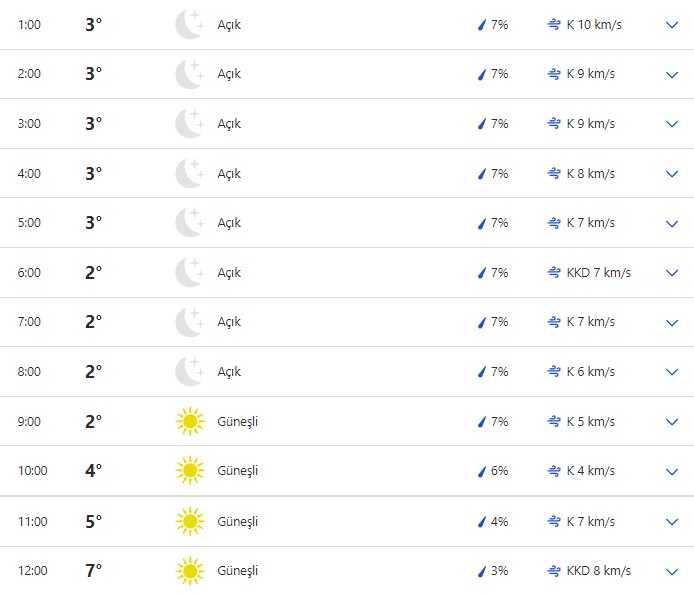The height and width of the screenshot is (595, 694).
Task: Click the 2:00 time label
Action: 29,74
